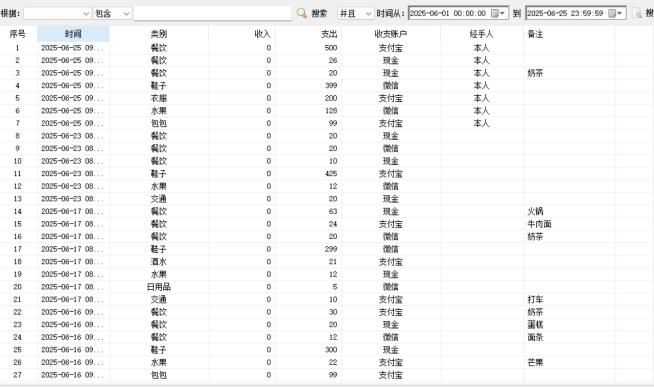This screenshot has height=388, width=654.
Task: Click the end time field 2025-06-25
Action: point(565,13)
